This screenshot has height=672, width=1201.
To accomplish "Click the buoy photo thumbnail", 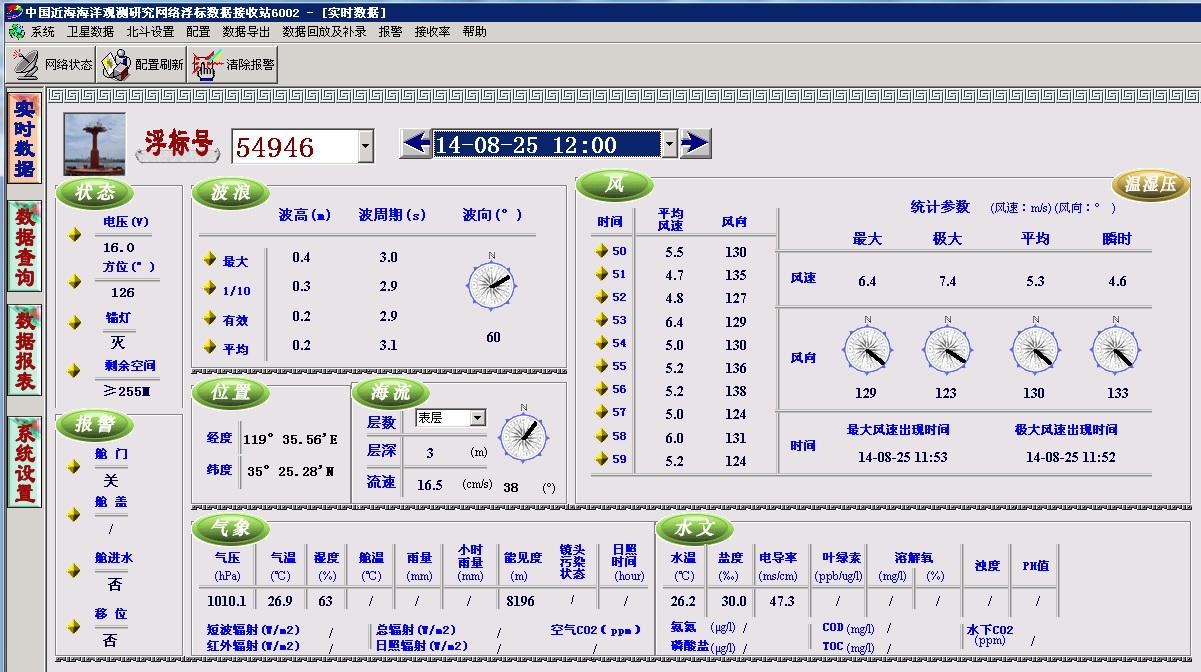I will (95, 144).
